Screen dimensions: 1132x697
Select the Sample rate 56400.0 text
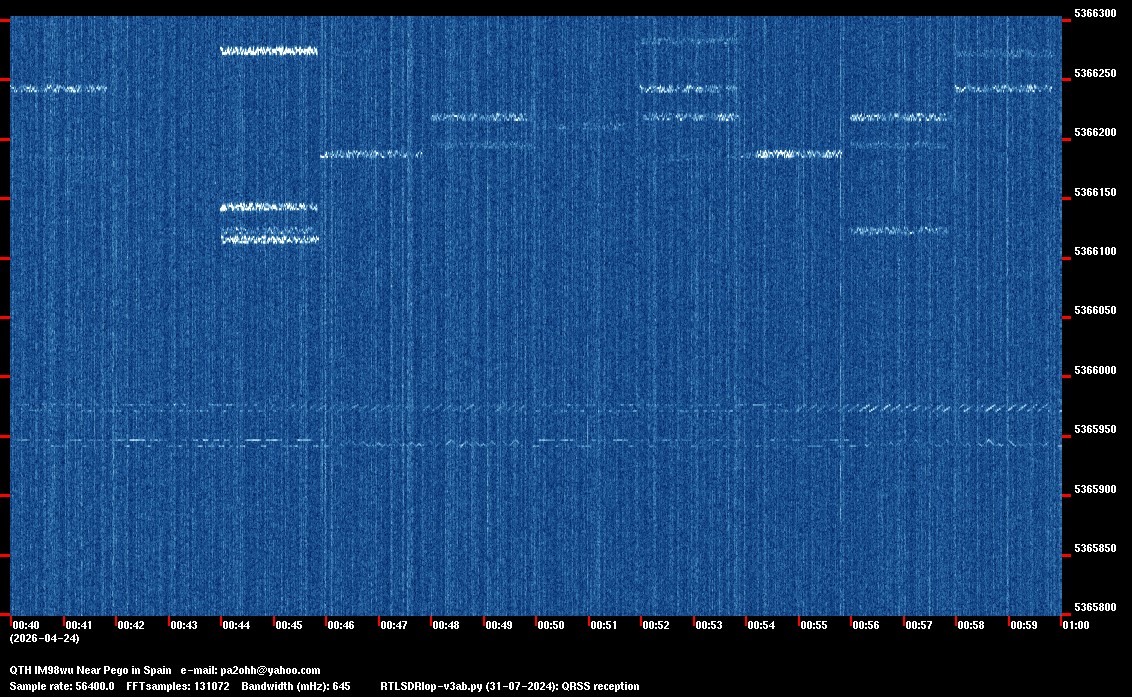[x=61, y=686]
